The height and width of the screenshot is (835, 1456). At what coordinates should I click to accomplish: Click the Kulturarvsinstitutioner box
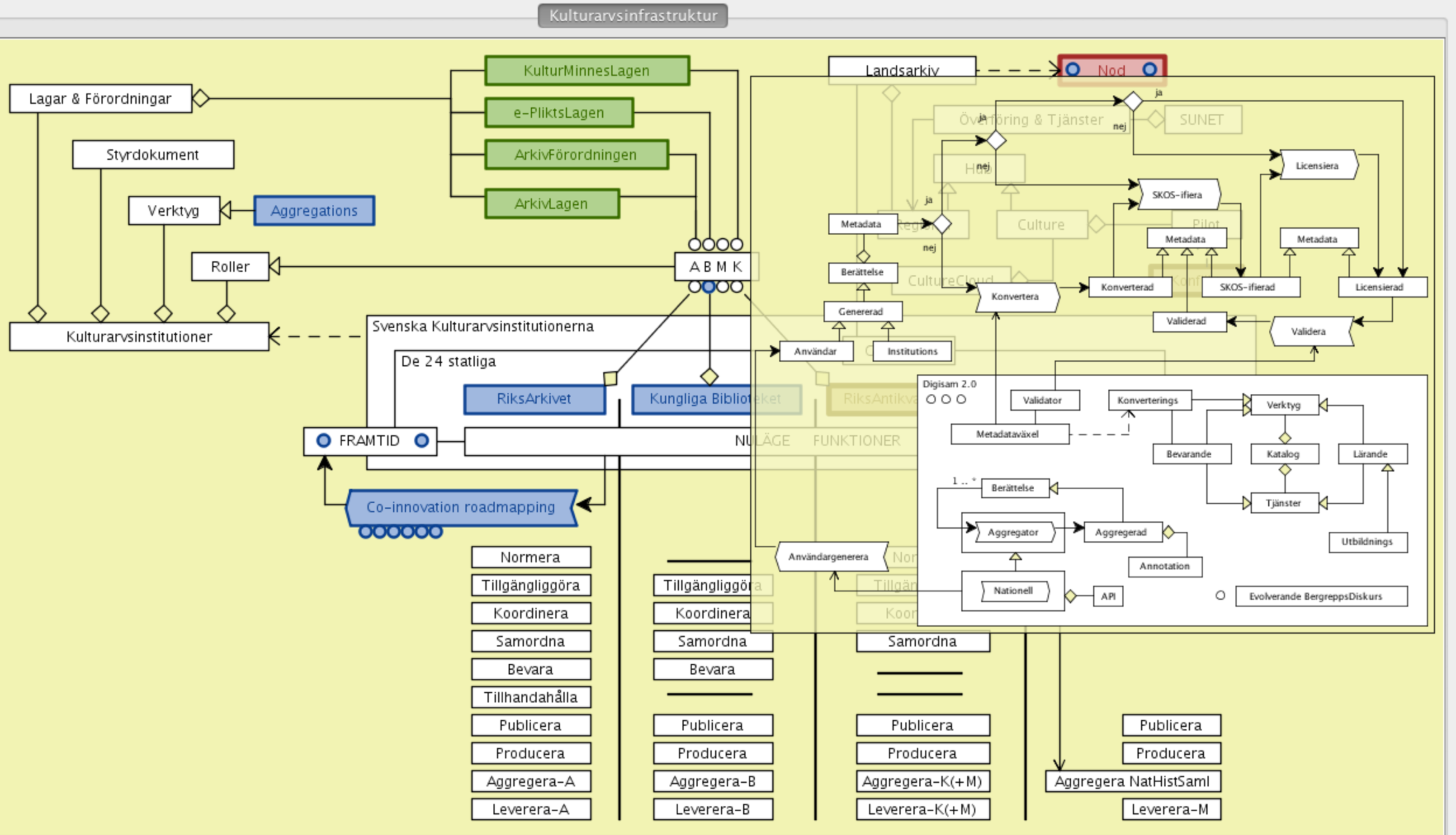coord(139,337)
